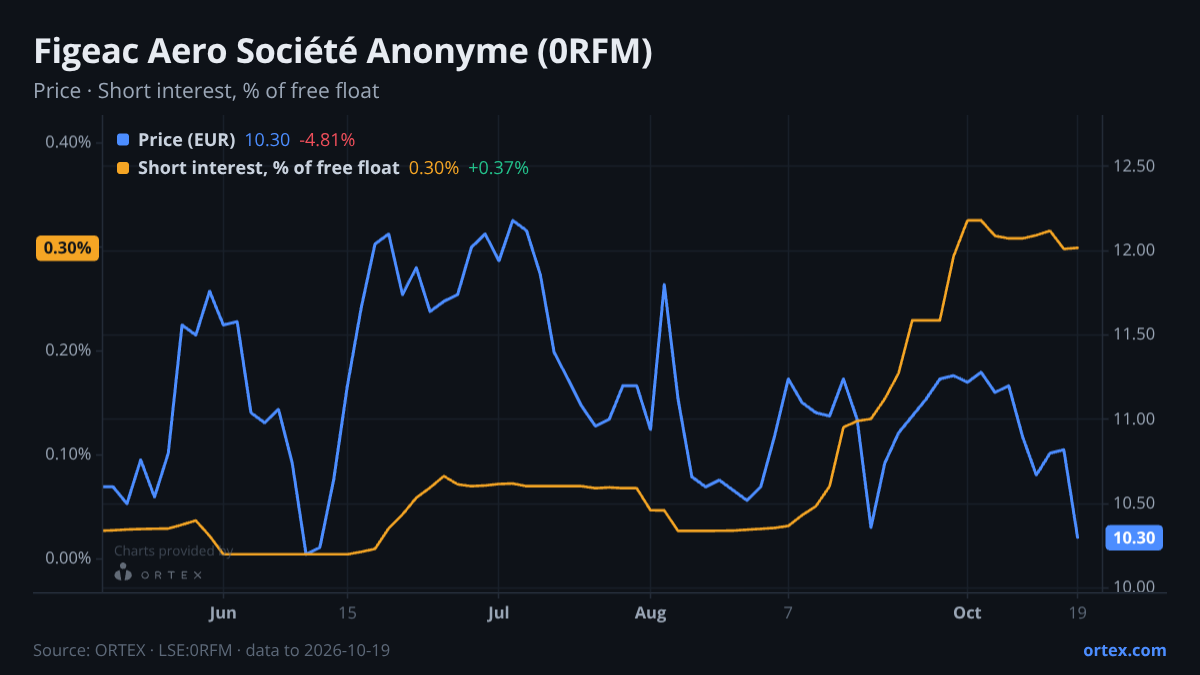This screenshot has height=675, width=1200.
Task: Click the Aug date axis label
Action: [650, 612]
